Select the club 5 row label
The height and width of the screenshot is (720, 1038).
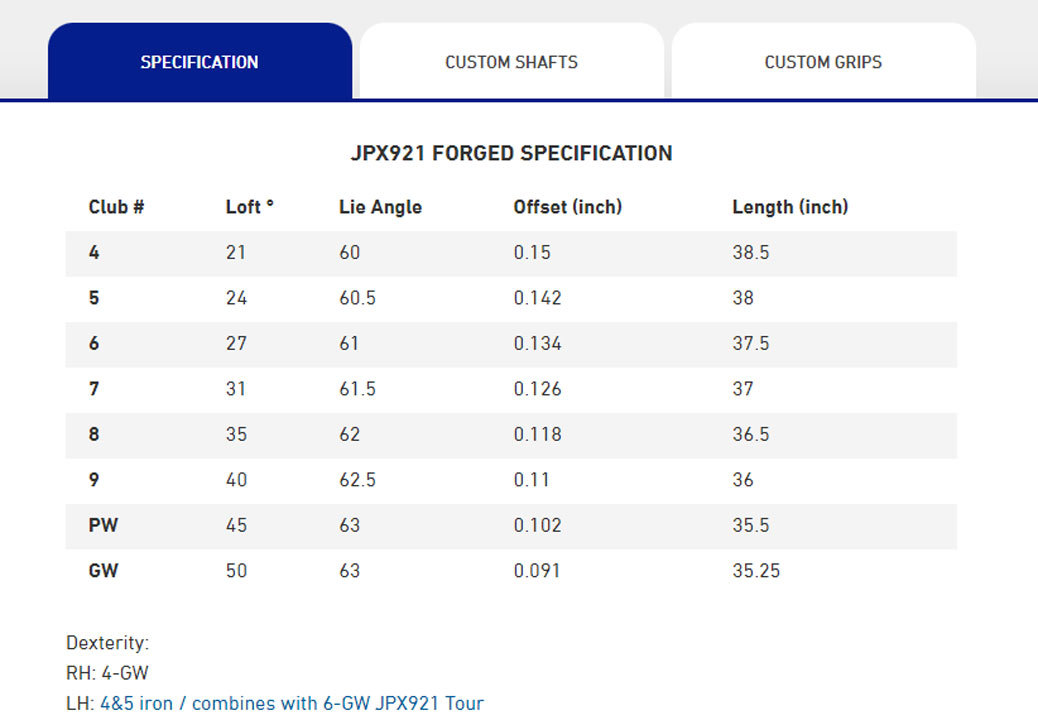tap(94, 298)
